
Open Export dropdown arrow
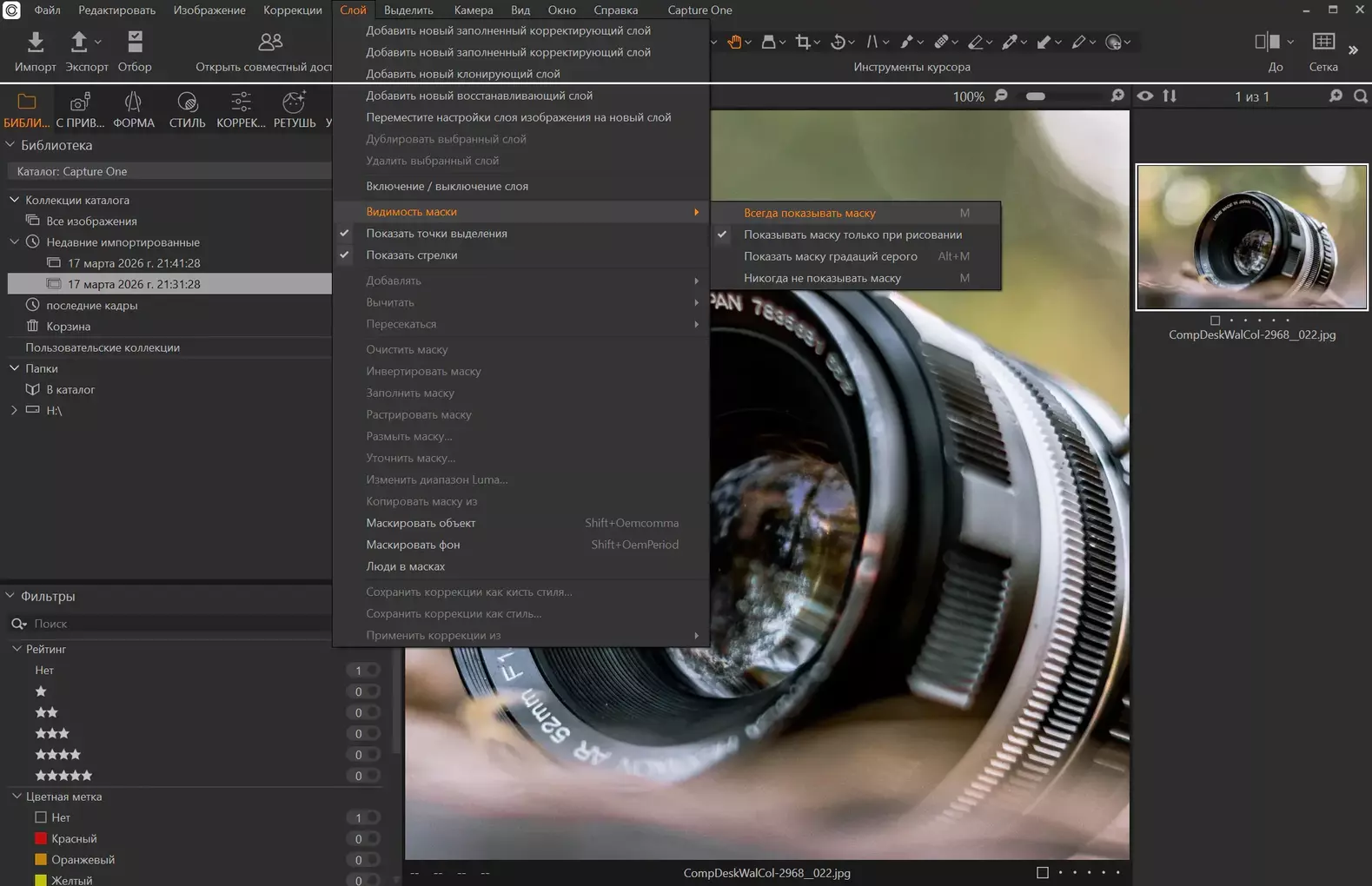[98, 42]
